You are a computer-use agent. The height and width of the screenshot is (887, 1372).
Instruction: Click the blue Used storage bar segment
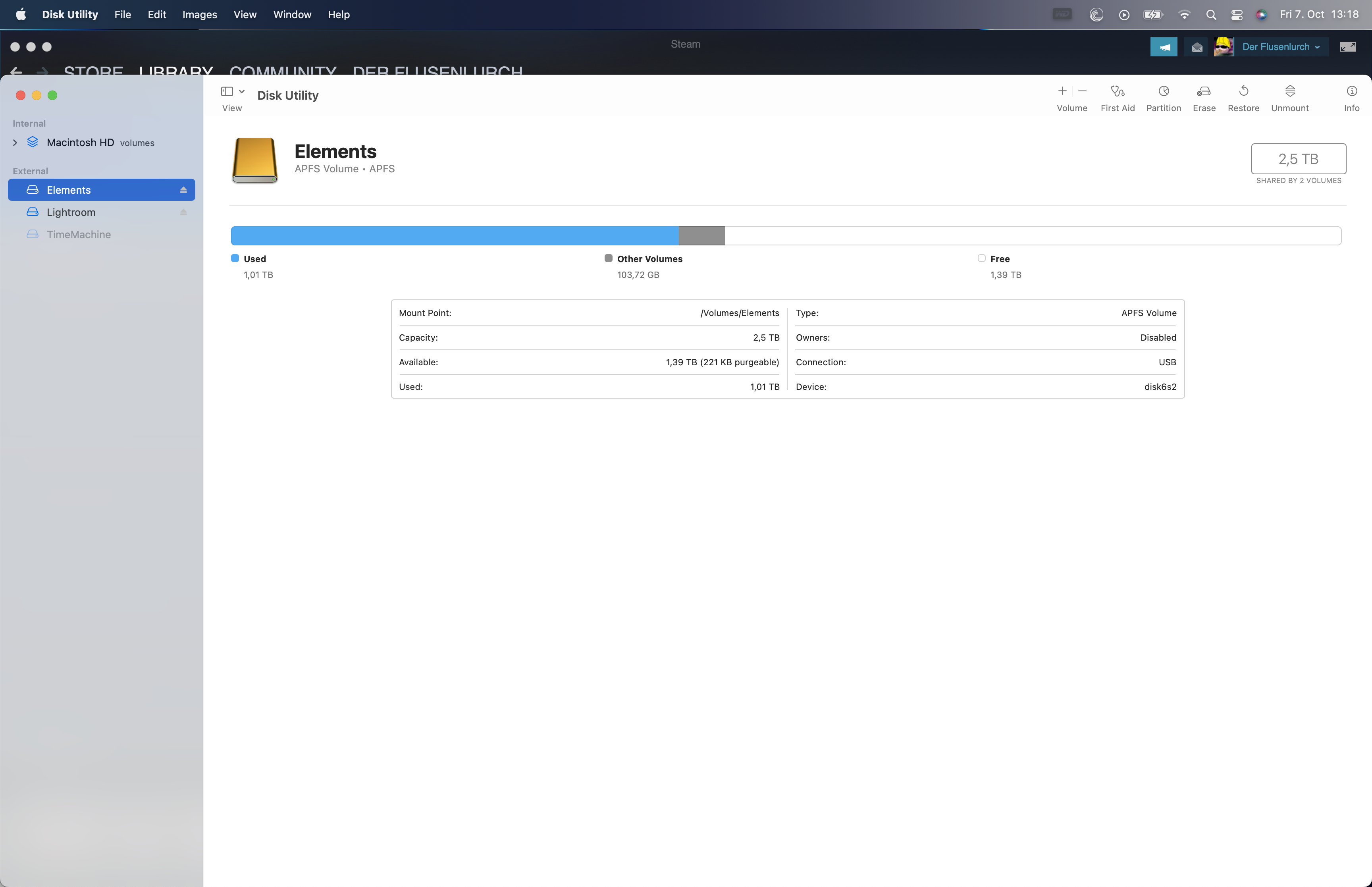[x=454, y=236]
